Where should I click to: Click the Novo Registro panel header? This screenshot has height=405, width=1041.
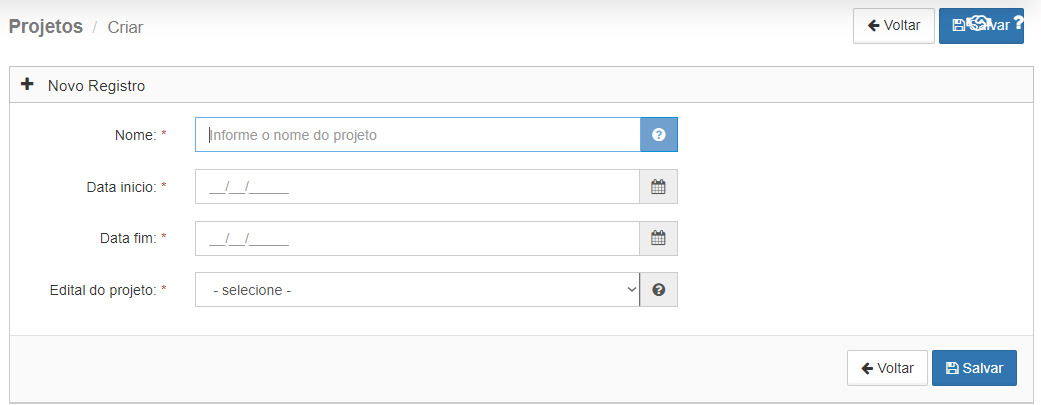521,85
